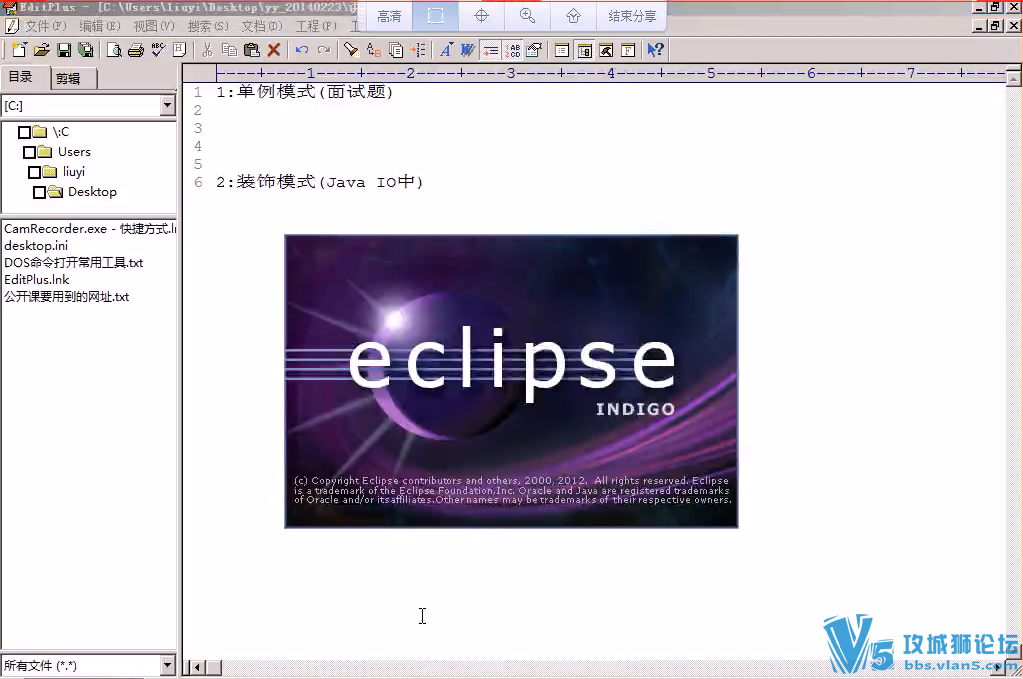Screen dimensions: 1023x679
Task: Click the F window toolbar icon
Action: 628,50
